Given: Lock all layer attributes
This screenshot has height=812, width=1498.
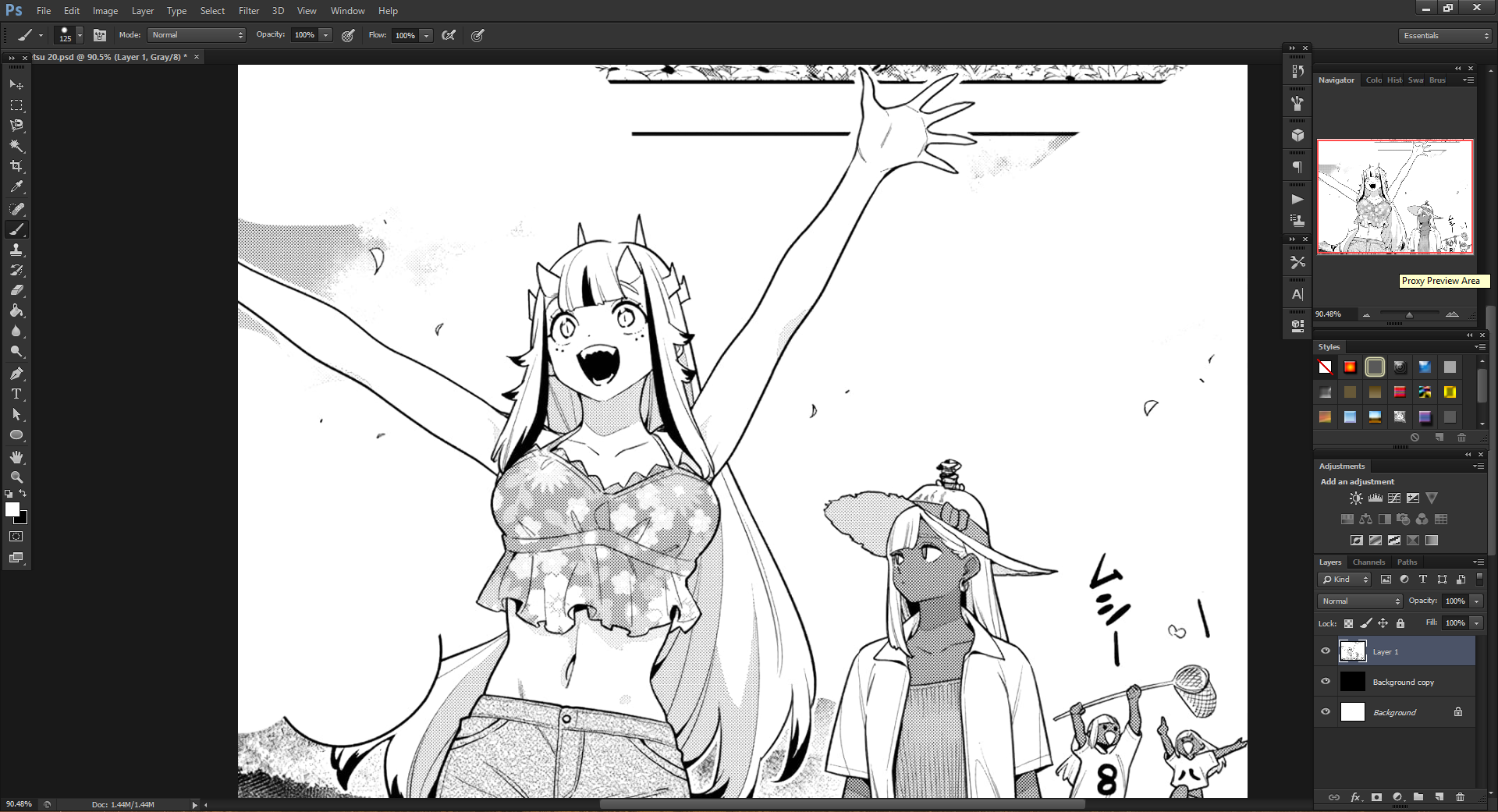Looking at the screenshot, I should 1400,623.
